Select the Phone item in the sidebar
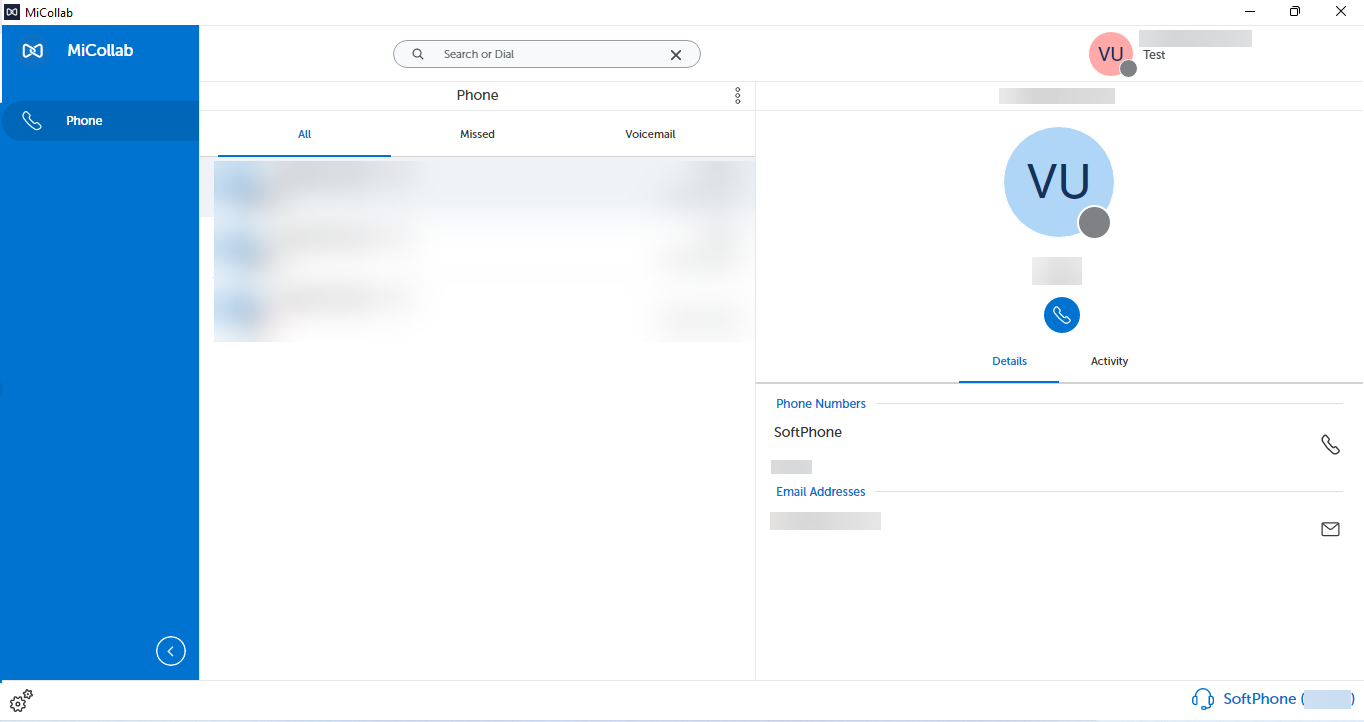Screen dimensions: 1364x722 (100, 121)
